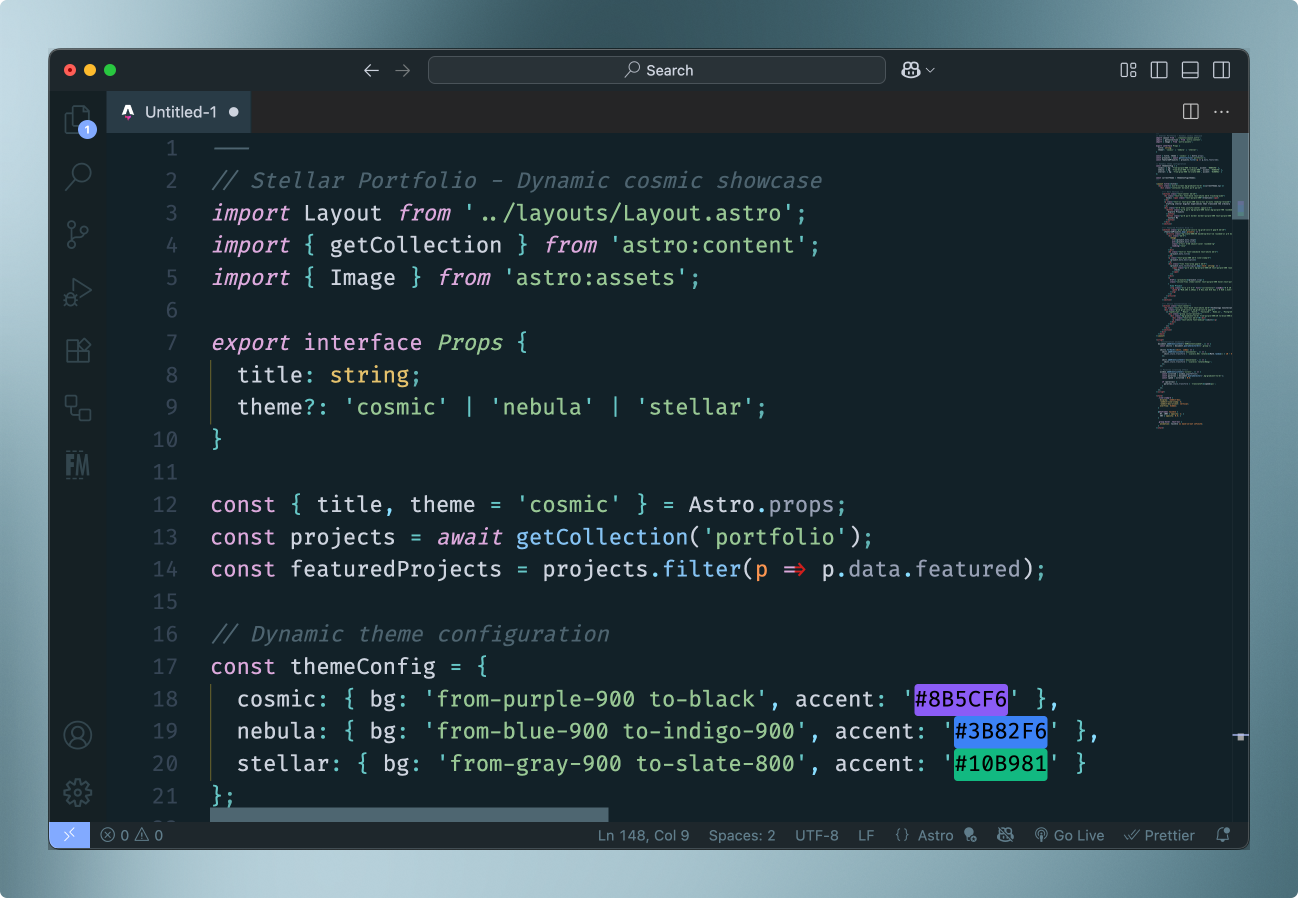1298x898 pixels.
Task: Click Go Live in the status bar
Action: coord(1068,835)
